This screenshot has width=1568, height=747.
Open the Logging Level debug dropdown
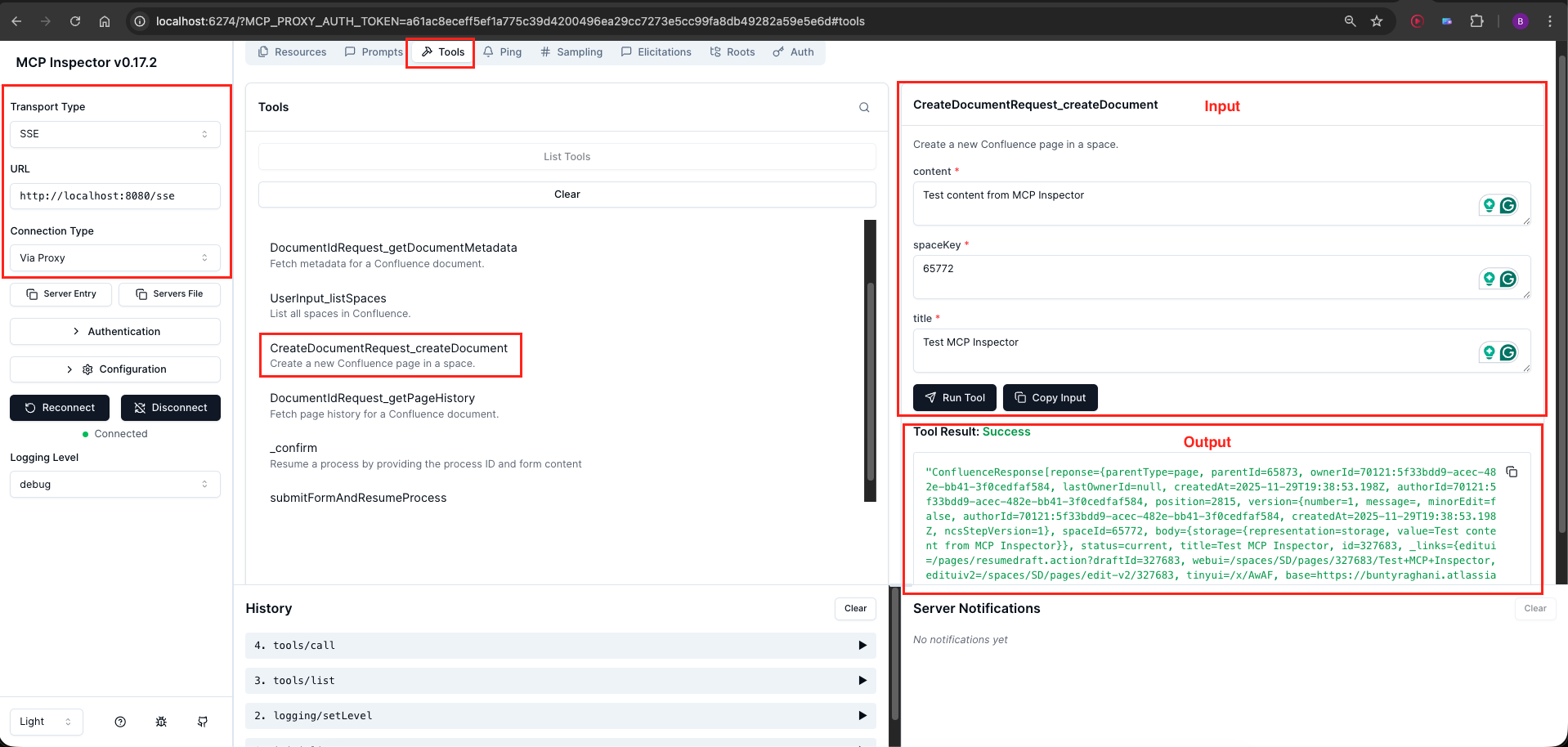(x=114, y=484)
